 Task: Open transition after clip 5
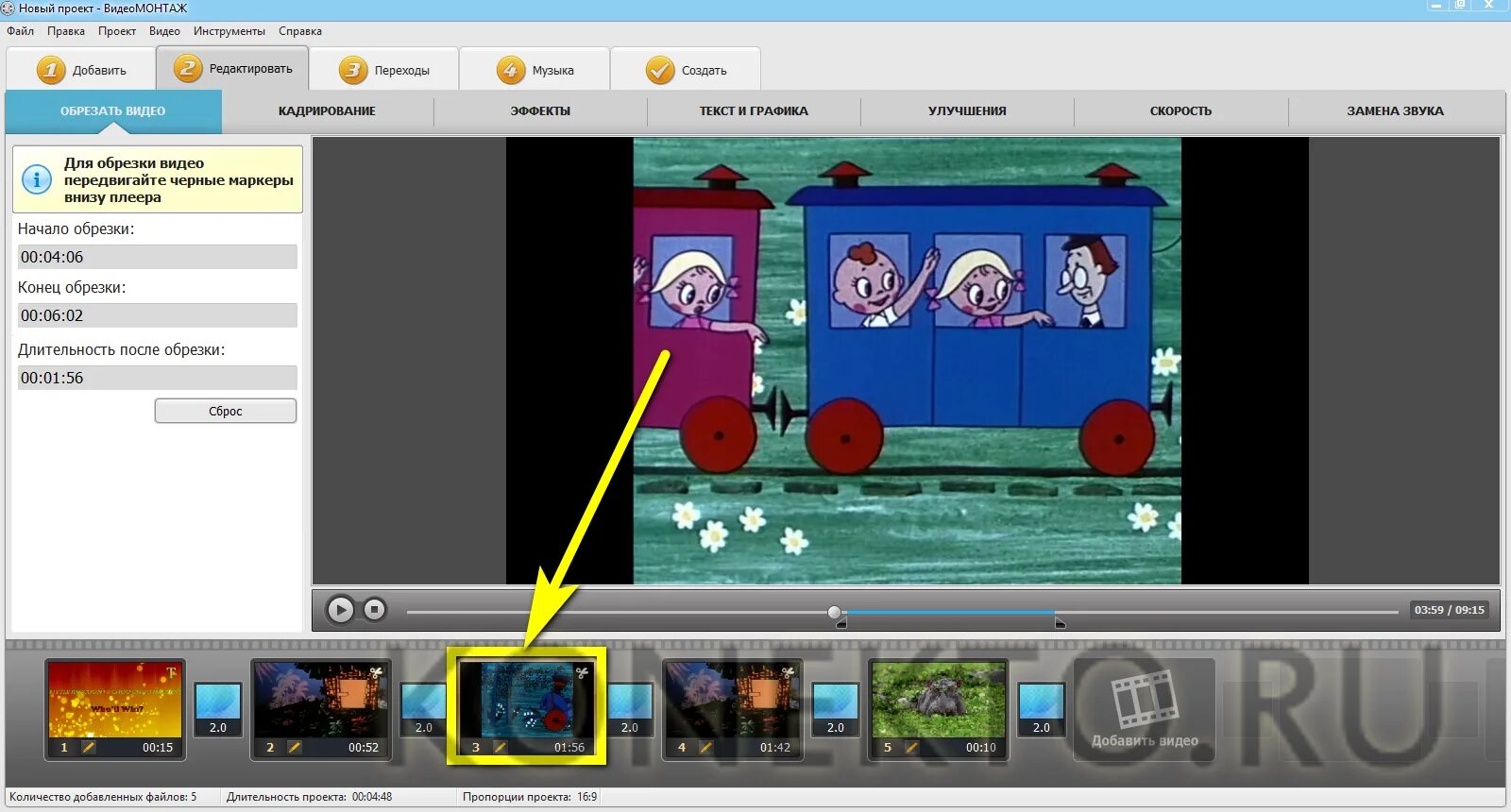pyautogui.click(x=1042, y=709)
